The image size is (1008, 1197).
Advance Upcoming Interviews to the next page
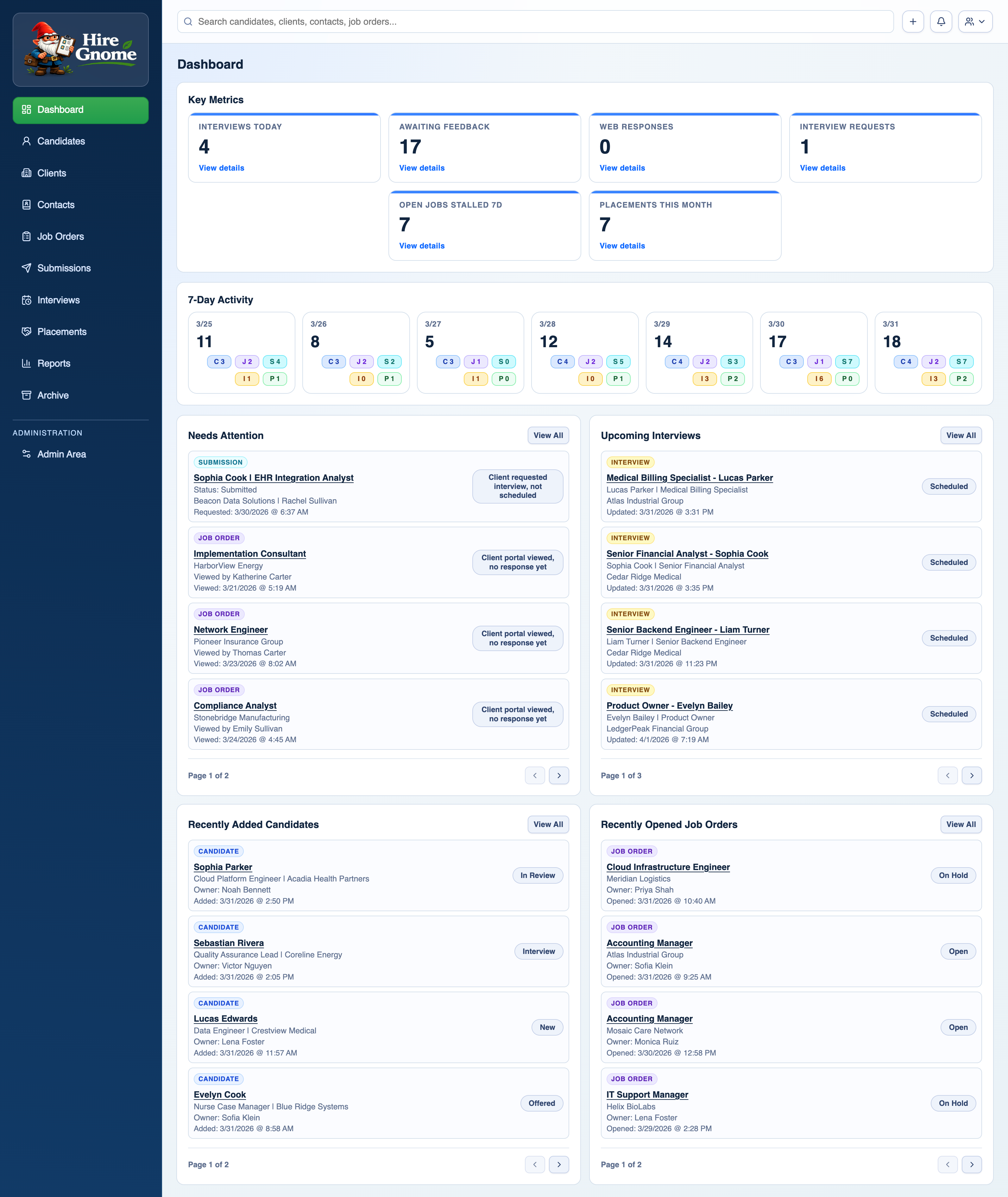tap(971, 775)
